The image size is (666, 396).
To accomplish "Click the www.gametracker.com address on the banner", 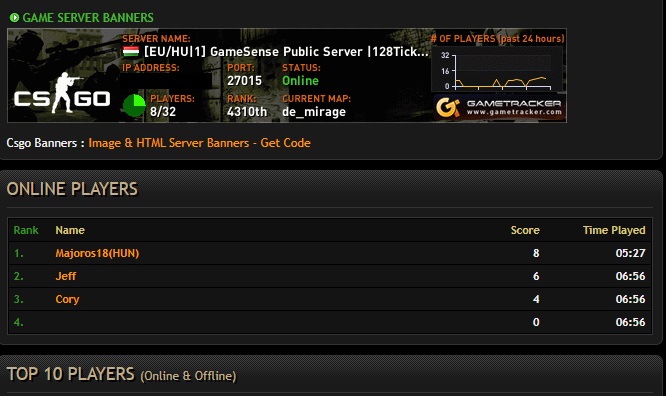I will 514,112.
